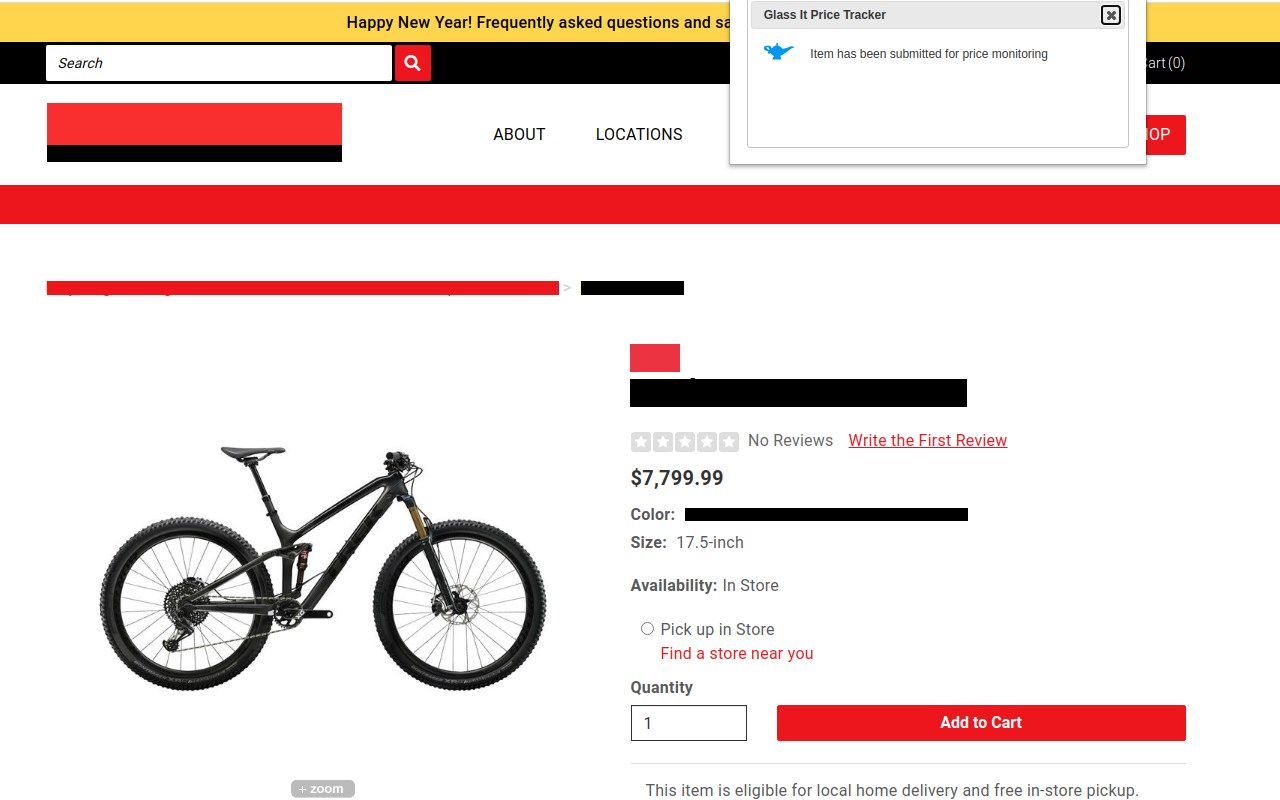Click the first rating star

(640, 441)
